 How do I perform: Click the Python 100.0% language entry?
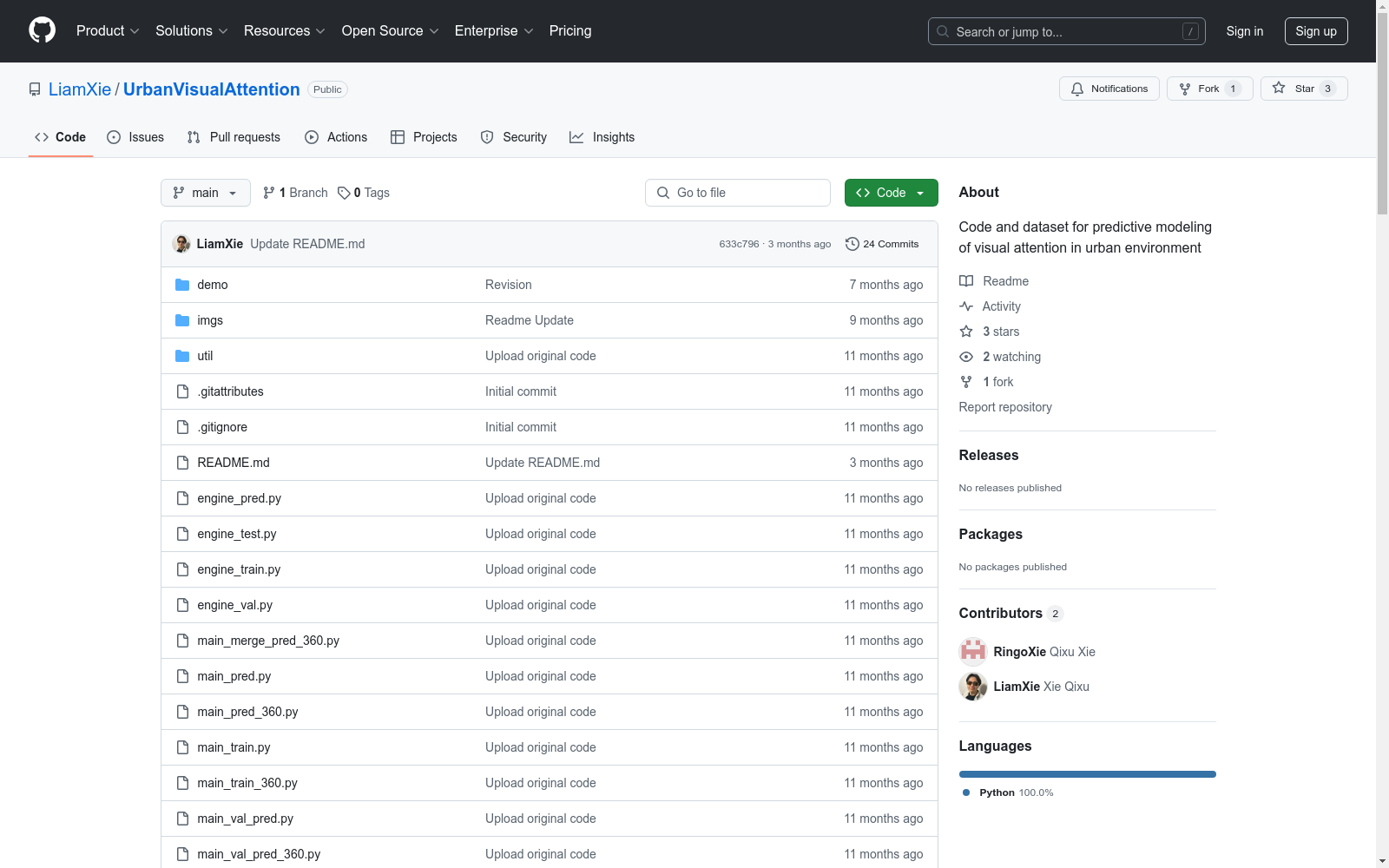coord(1008,792)
